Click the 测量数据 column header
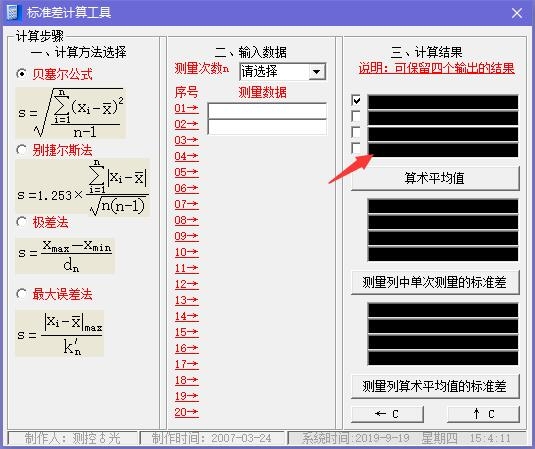The image size is (535, 449). [262, 92]
